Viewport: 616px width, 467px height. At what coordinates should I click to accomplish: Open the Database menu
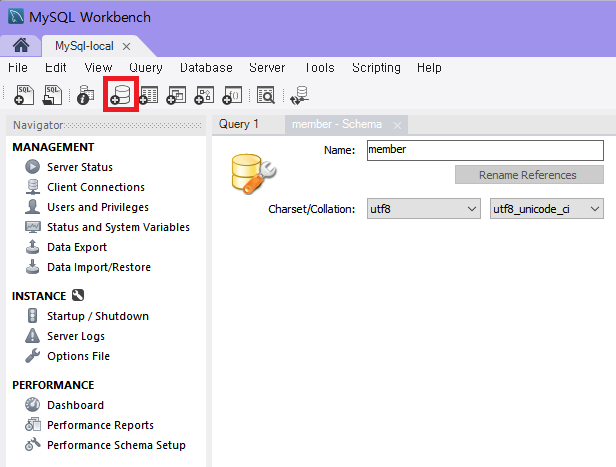point(206,68)
